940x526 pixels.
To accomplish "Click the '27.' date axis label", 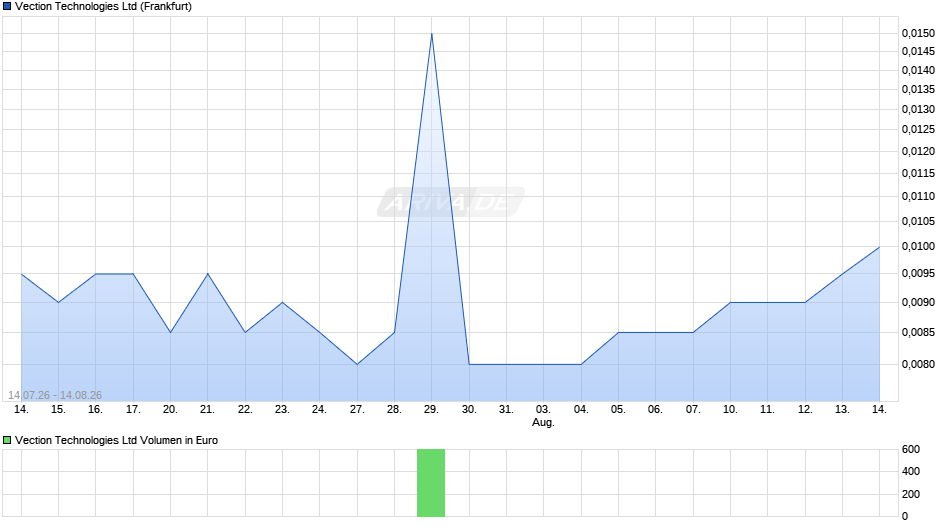I will 357,409.
